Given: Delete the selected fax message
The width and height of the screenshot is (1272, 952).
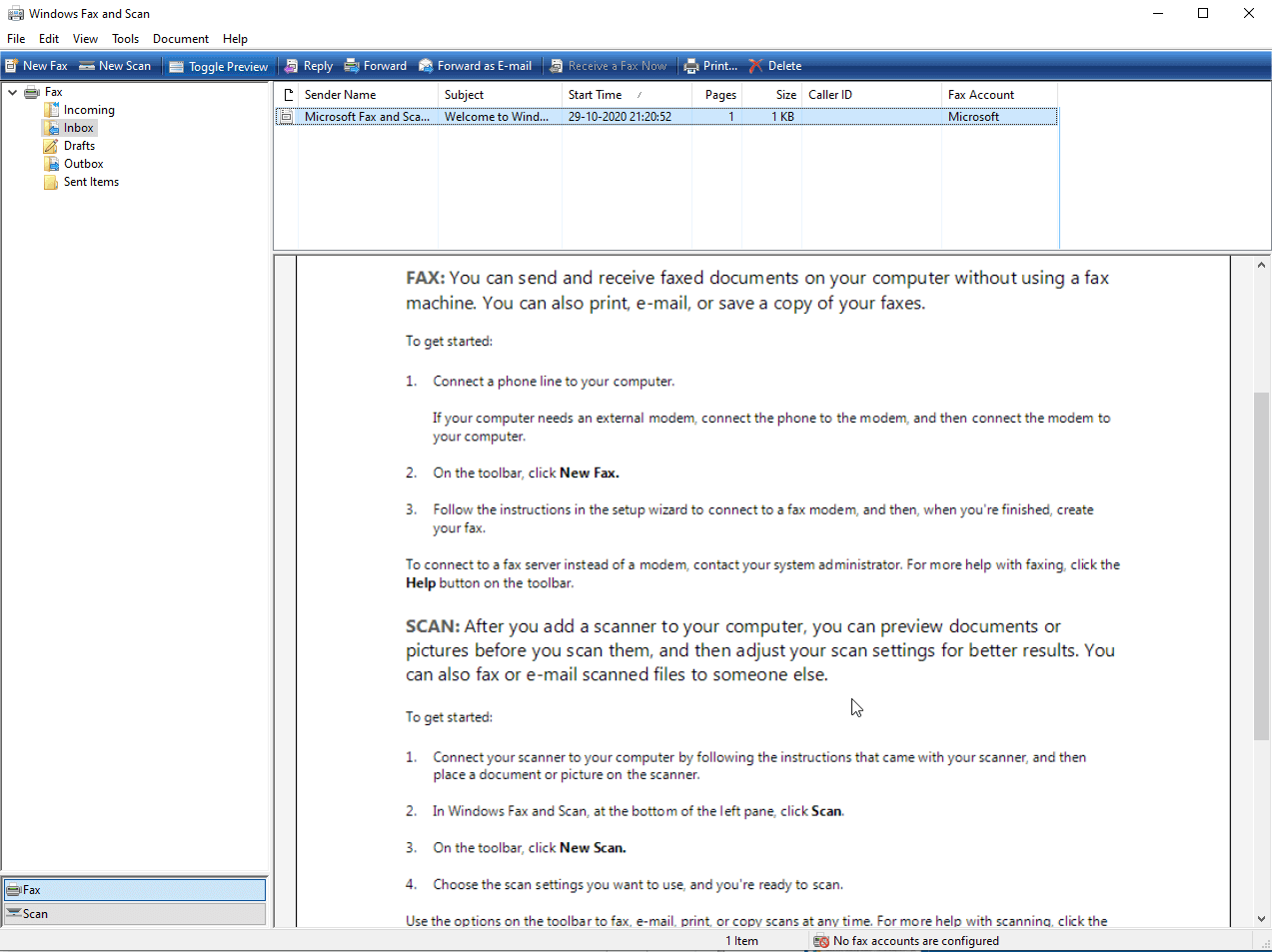Looking at the screenshot, I should click(x=774, y=65).
